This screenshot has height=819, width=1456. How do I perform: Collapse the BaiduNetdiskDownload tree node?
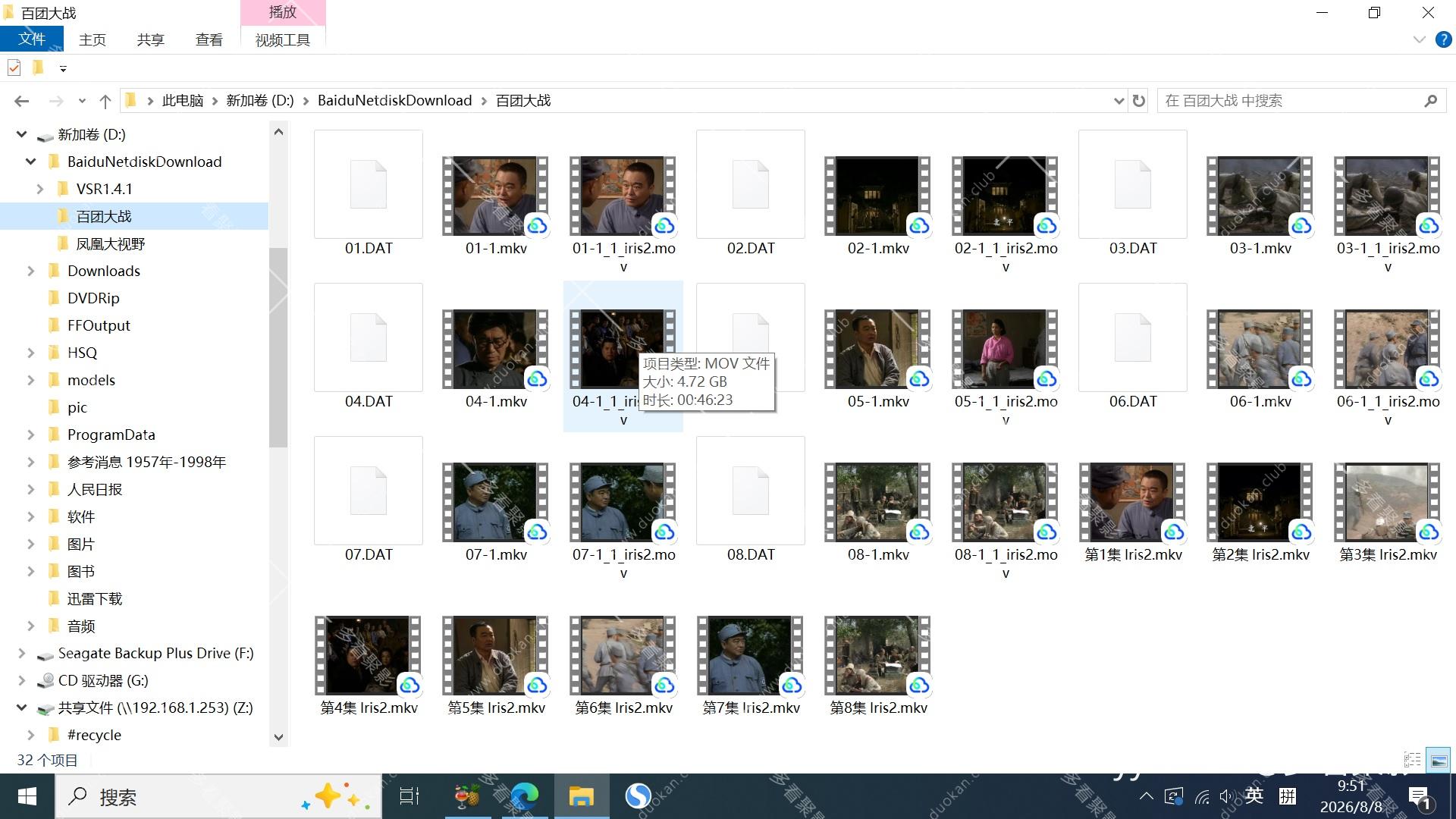(30, 162)
